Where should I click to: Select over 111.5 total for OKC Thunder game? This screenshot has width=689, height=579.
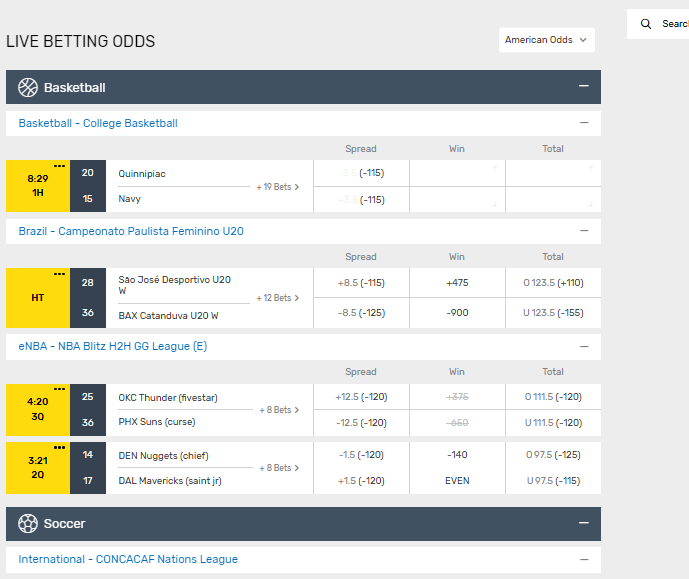click(553, 397)
